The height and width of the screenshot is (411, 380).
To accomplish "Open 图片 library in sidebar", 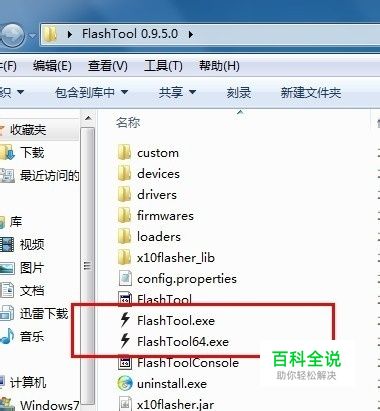I will pyautogui.click(x=32, y=268).
